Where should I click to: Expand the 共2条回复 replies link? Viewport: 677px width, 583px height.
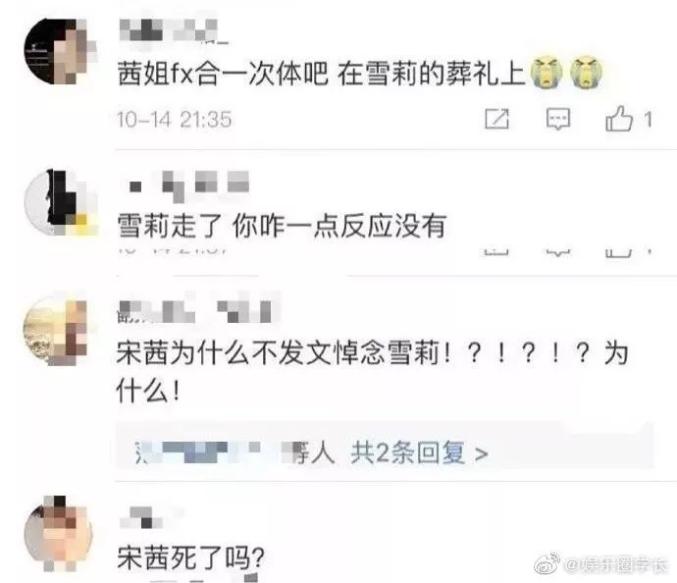click(407, 453)
